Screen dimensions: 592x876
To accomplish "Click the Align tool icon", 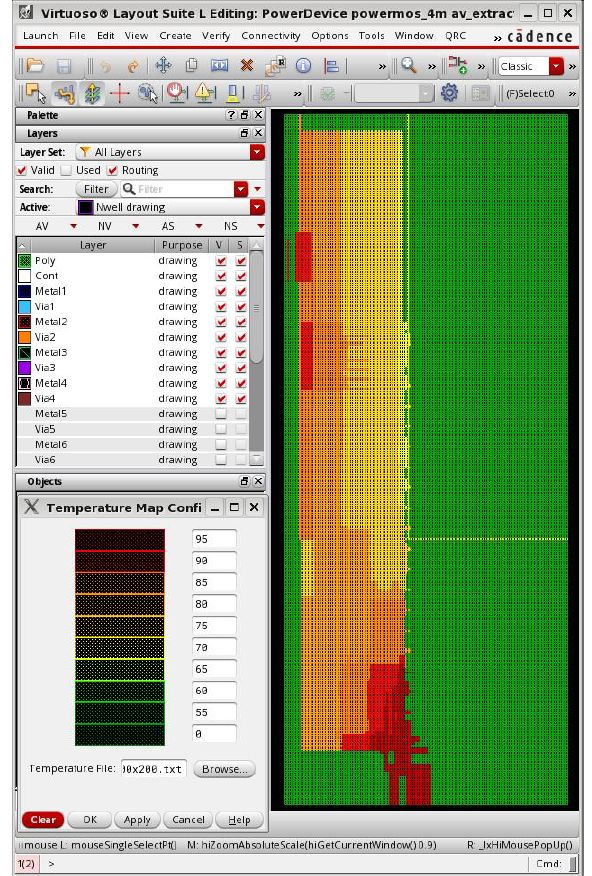I will (x=331, y=66).
